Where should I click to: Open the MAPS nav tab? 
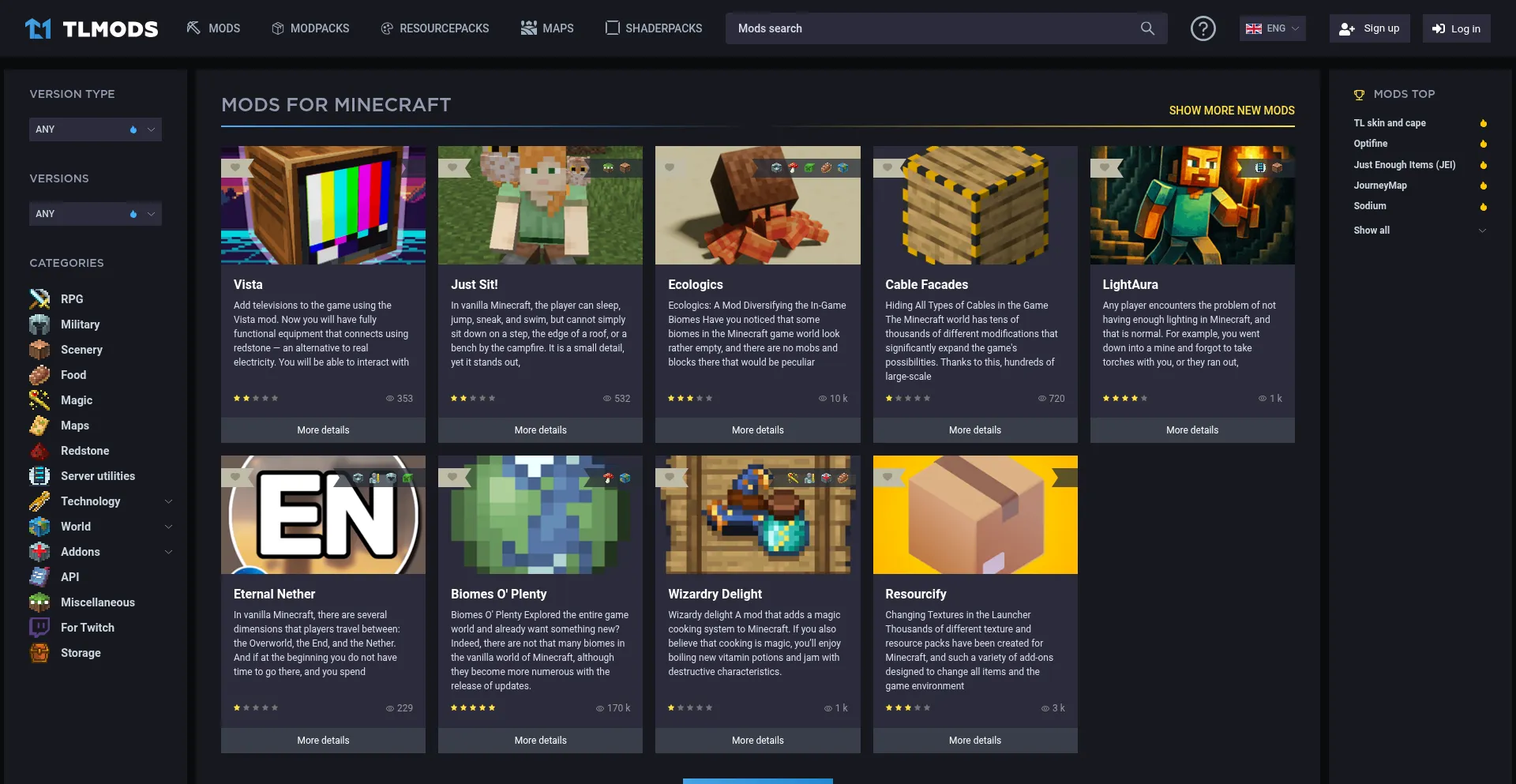[547, 28]
